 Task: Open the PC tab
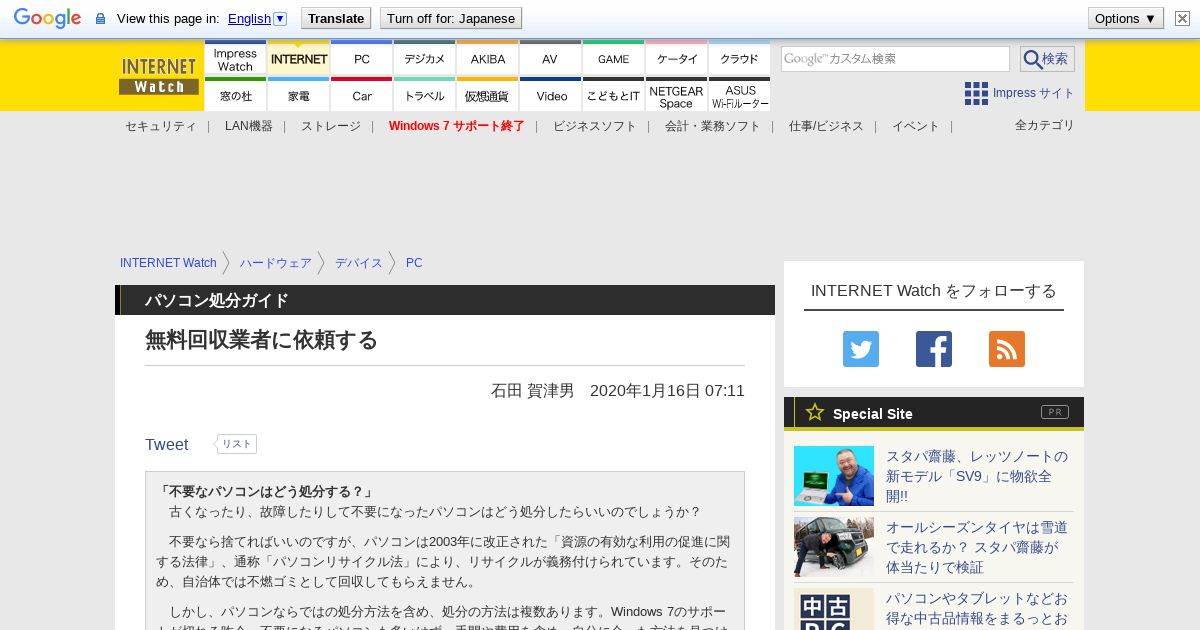[x=362, y=59]
